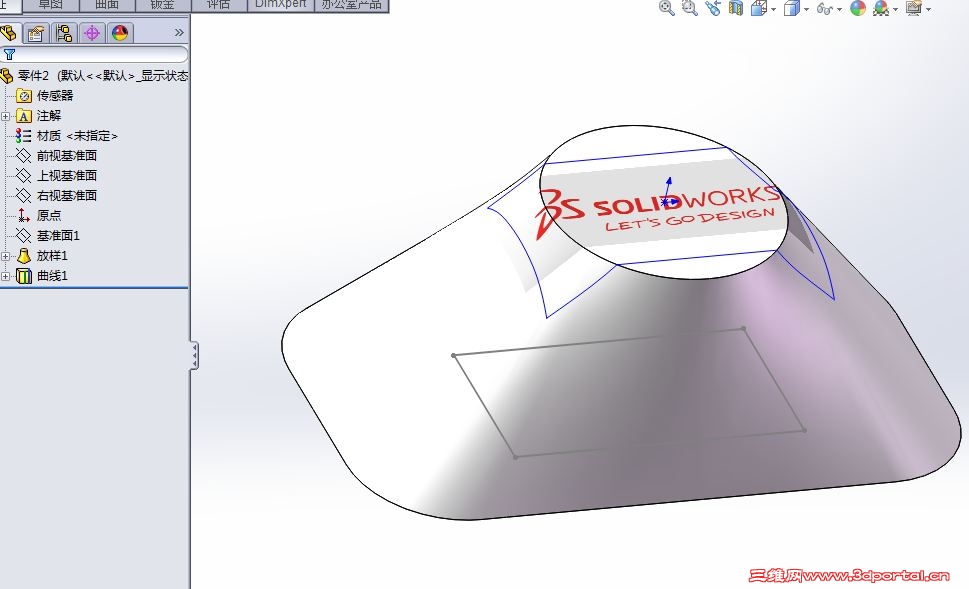Click the Display Style cube icon
Viewport: 969px width, 589px height.
791,8
